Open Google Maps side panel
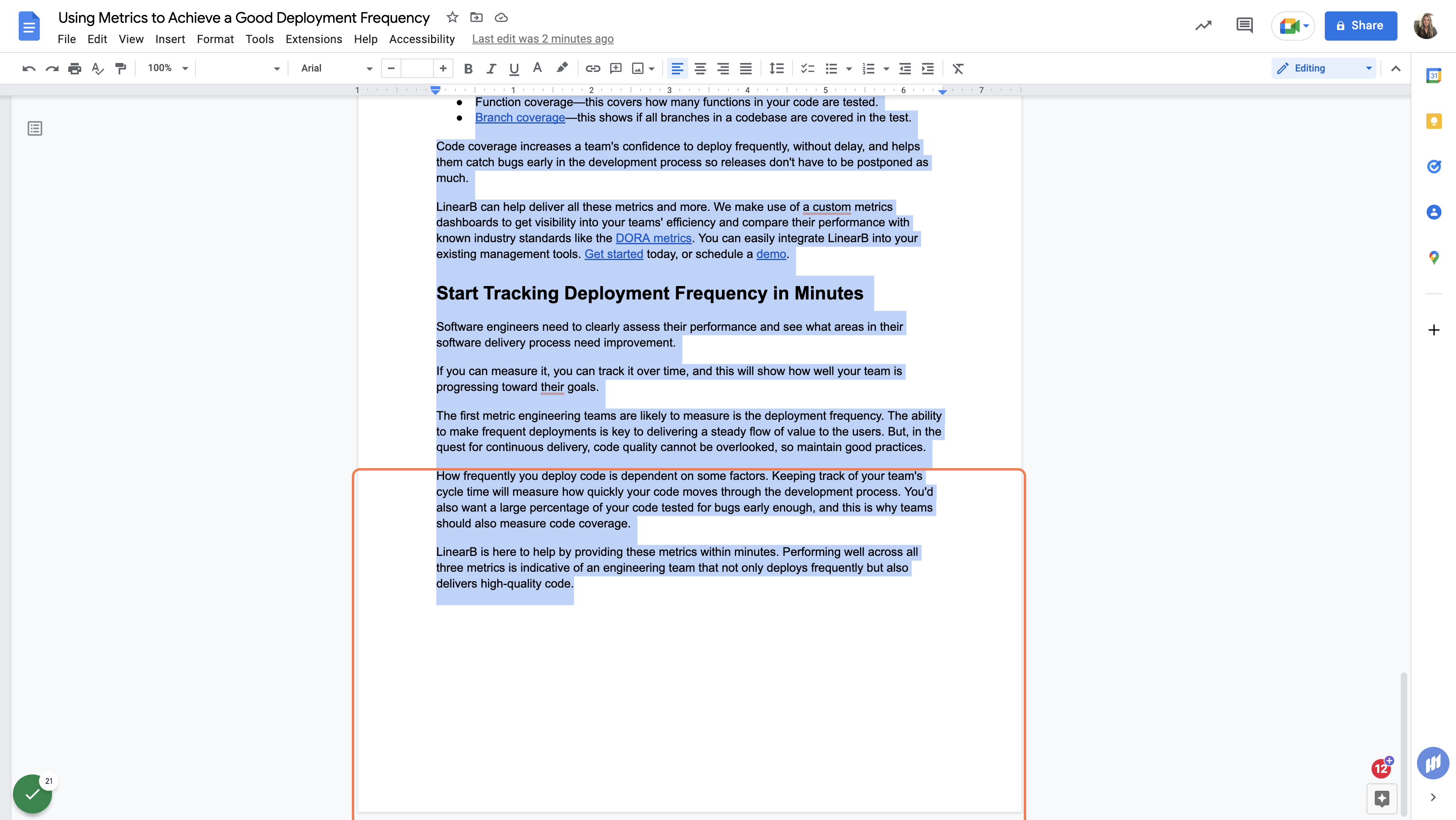The height and width of the screenshot is (820, 1456). pos(1433,257)
